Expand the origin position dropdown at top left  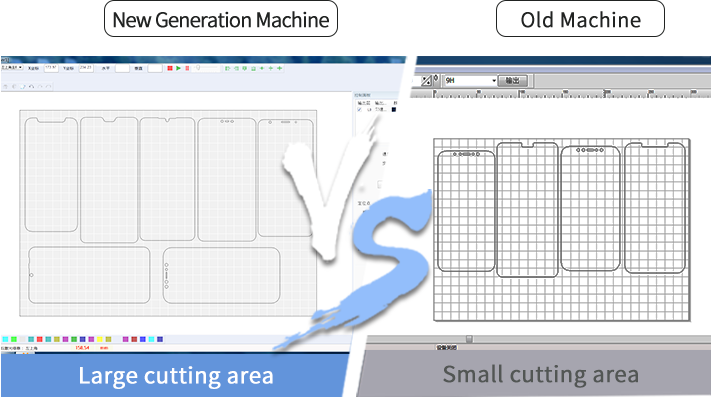point(12,68)
